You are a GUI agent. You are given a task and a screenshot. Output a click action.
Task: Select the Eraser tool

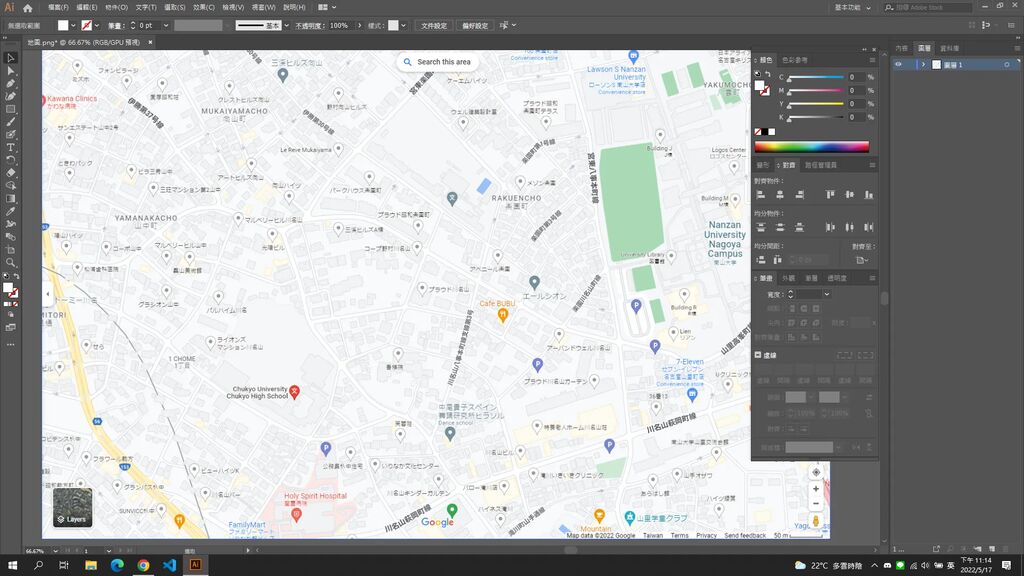coord(10,173)
